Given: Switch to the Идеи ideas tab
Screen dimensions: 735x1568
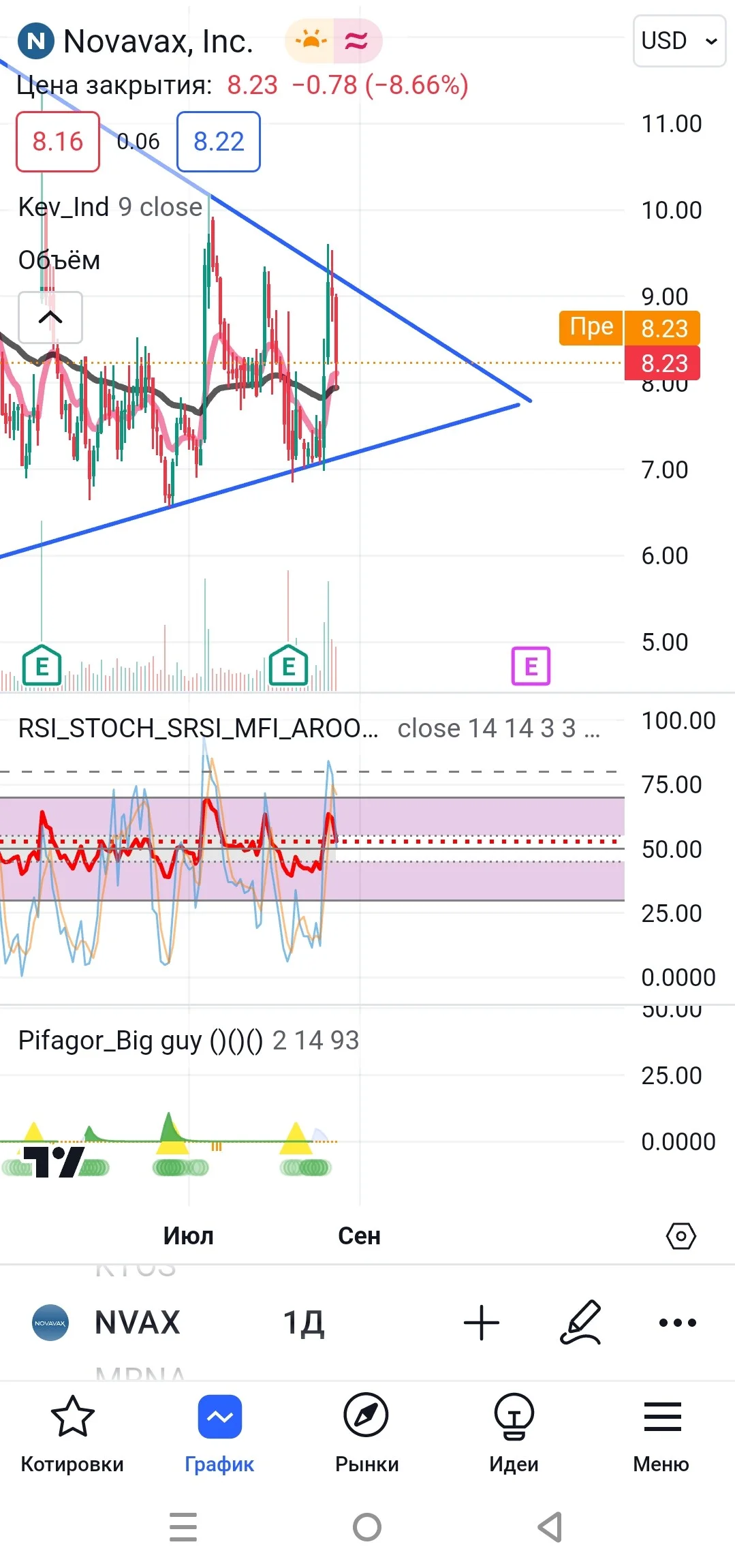Looking at the screenshot, I should tap(514, 1434).
